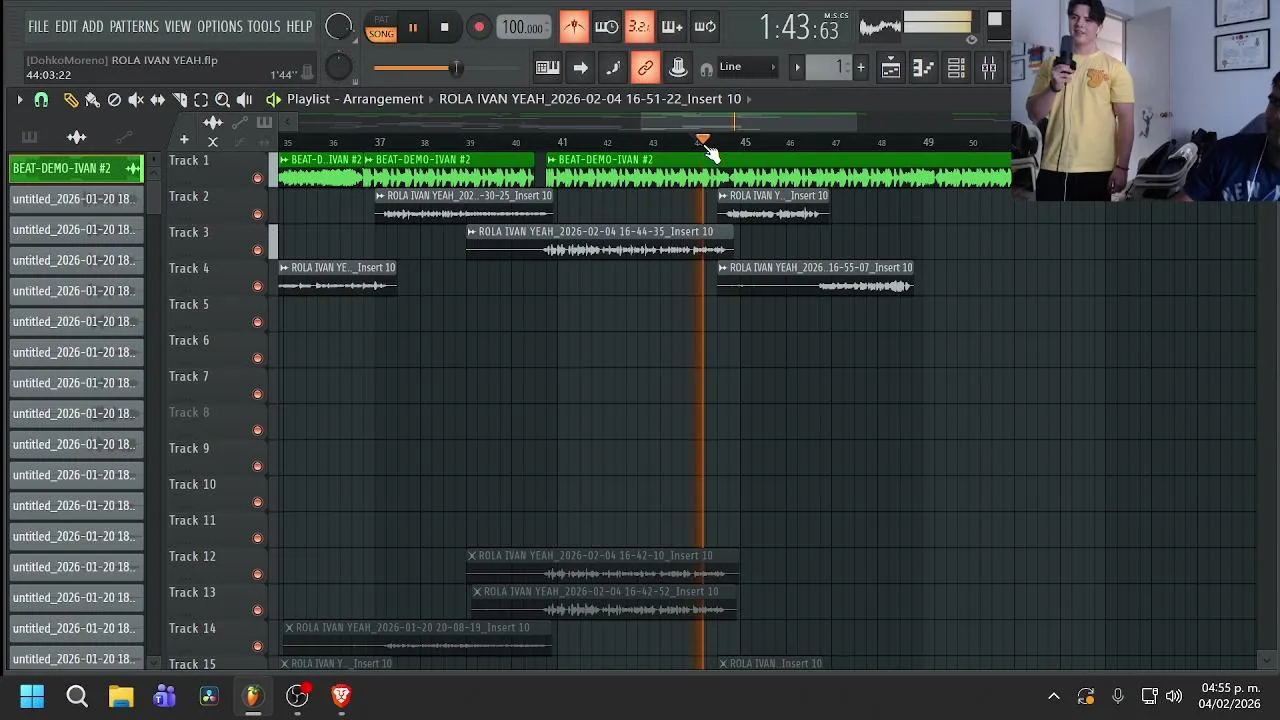Add a new pattern with plus button
The height and width of the screenshot is (720, 1280).
click(860, 68)
